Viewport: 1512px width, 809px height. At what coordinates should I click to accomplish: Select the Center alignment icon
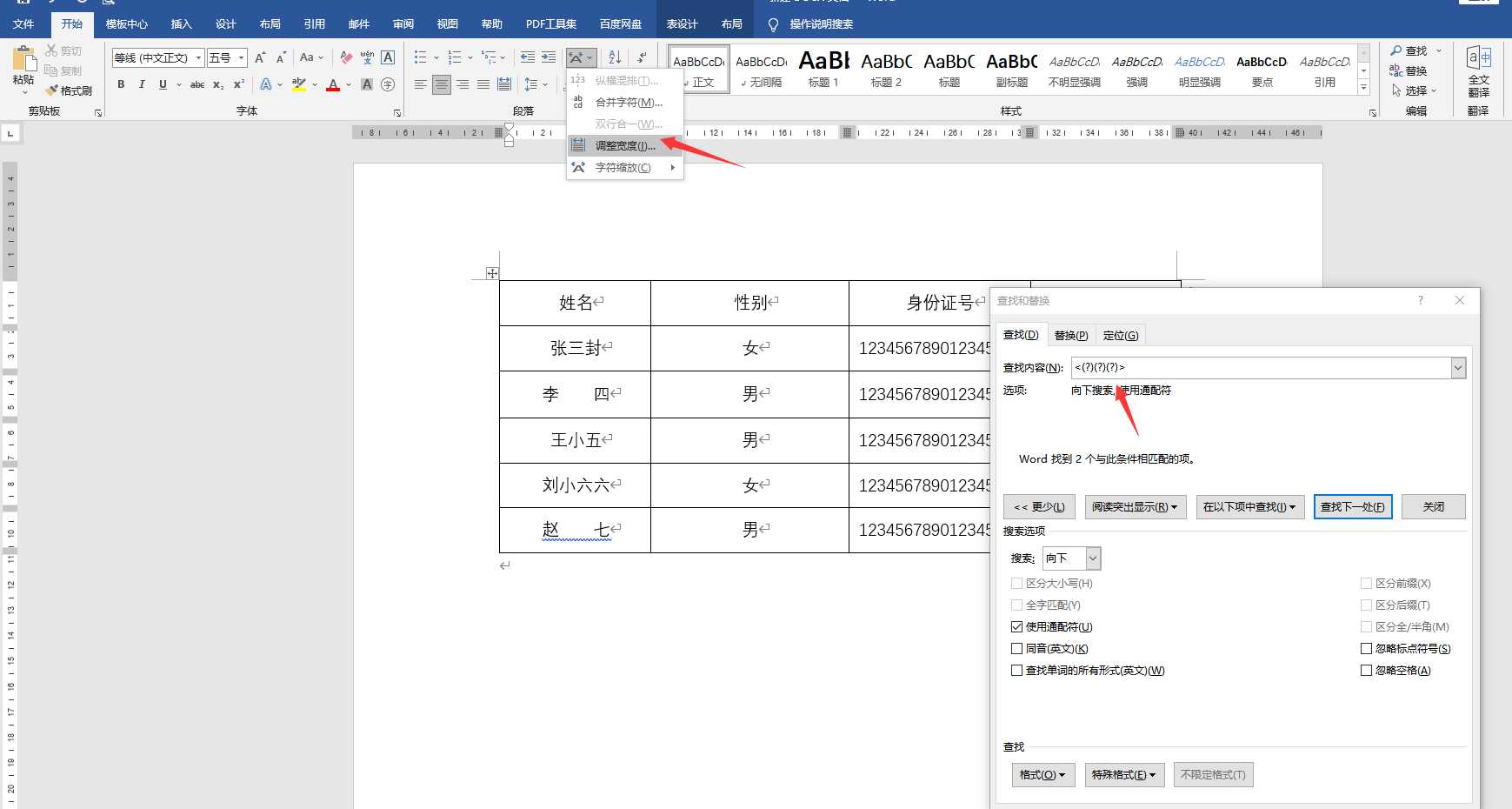point(442,84)
